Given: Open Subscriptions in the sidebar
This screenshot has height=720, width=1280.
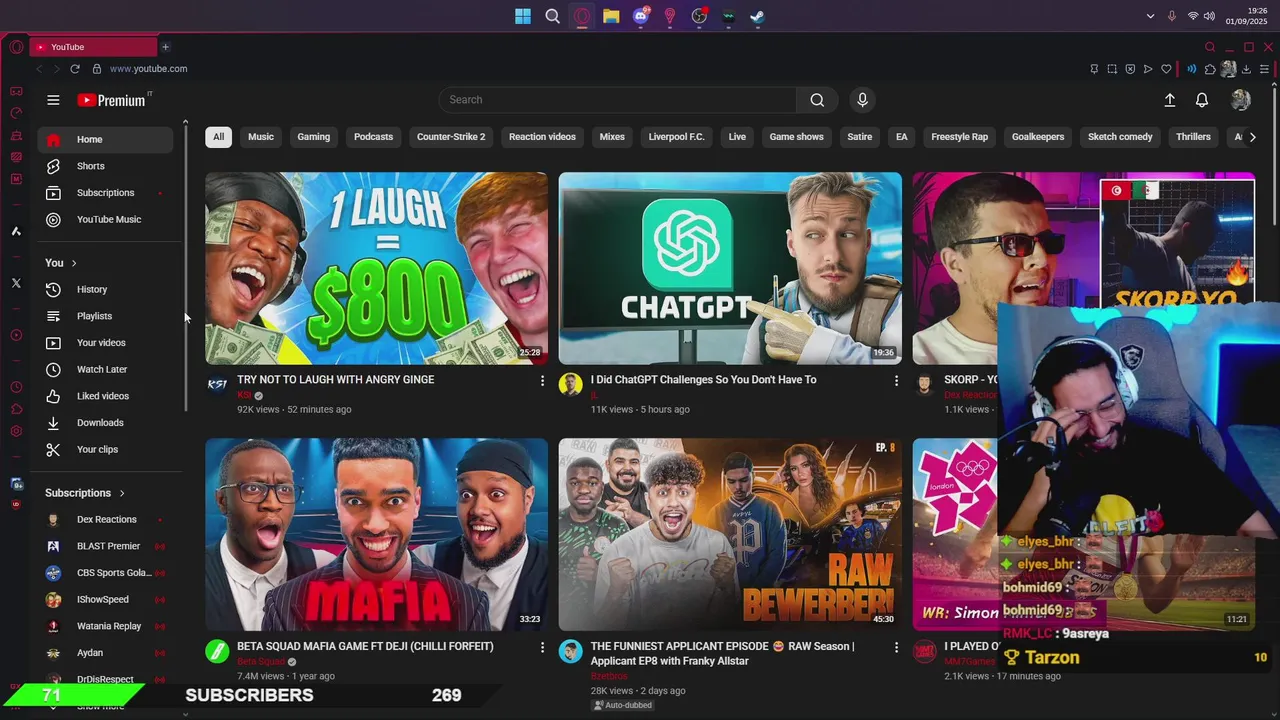Looking at the screenshot, I should 105,193.
